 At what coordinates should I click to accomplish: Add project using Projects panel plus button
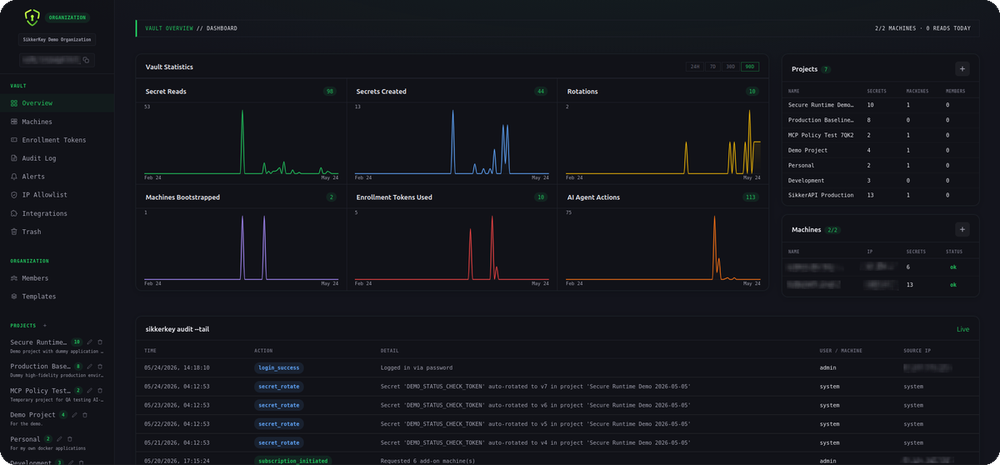962,69
